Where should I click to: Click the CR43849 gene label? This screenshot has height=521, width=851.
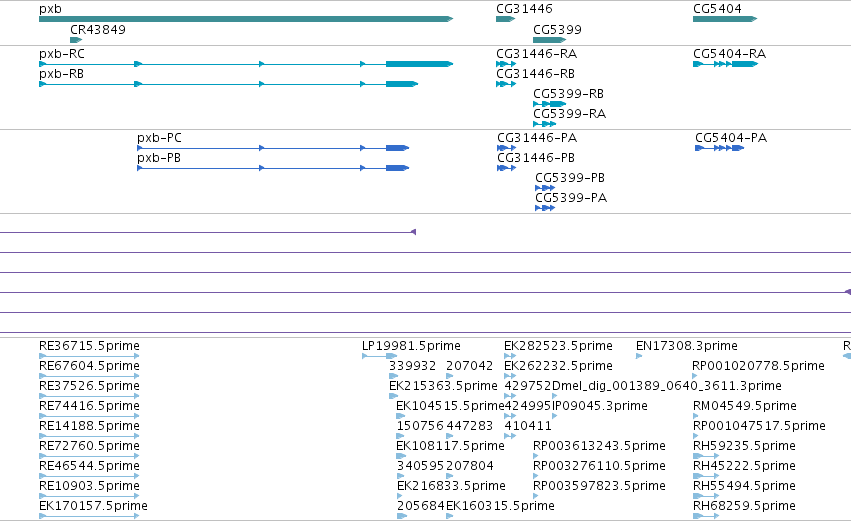[x=98, y=30]
